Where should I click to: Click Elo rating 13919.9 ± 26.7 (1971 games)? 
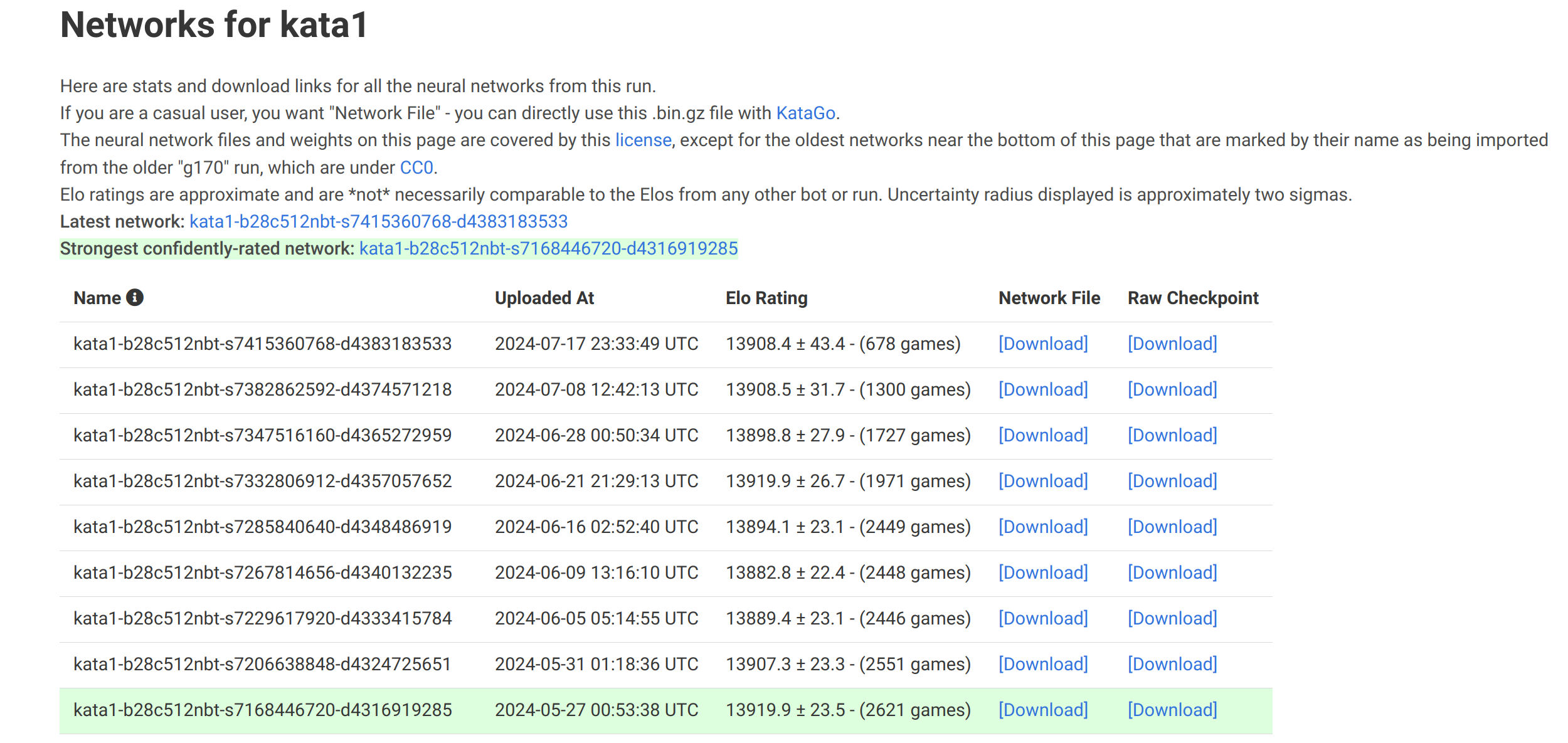(x=848, y=481)
